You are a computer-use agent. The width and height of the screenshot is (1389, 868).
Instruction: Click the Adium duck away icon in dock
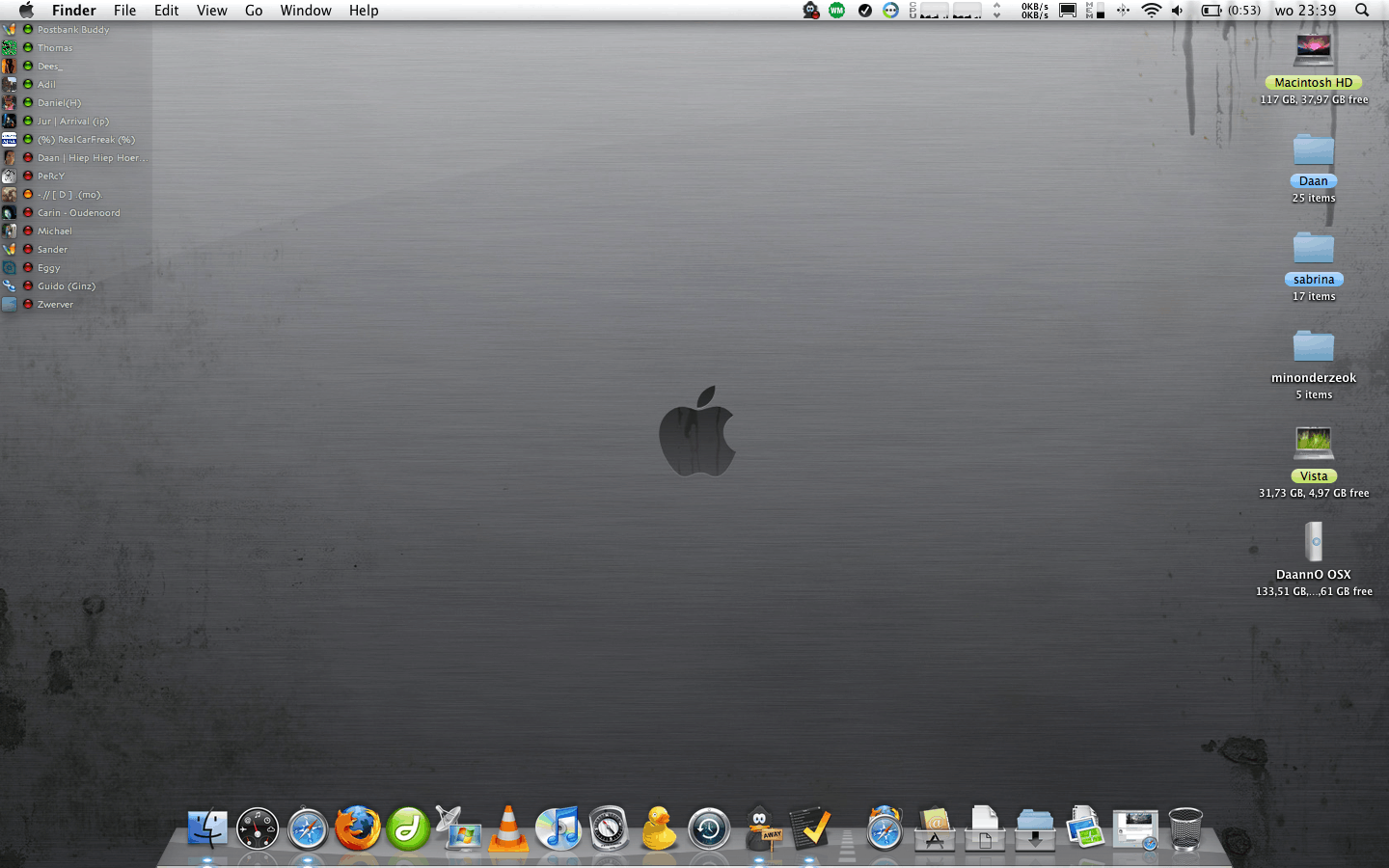point(761,828)
